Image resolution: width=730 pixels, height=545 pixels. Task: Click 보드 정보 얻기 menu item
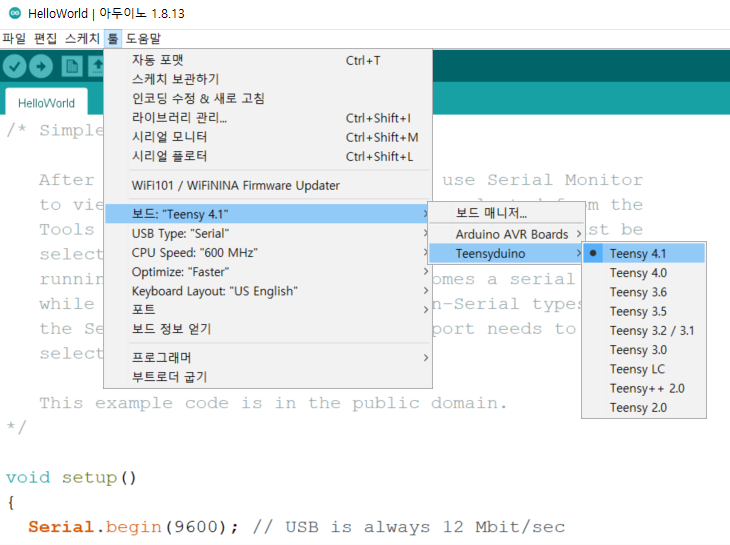pos(268,329)
